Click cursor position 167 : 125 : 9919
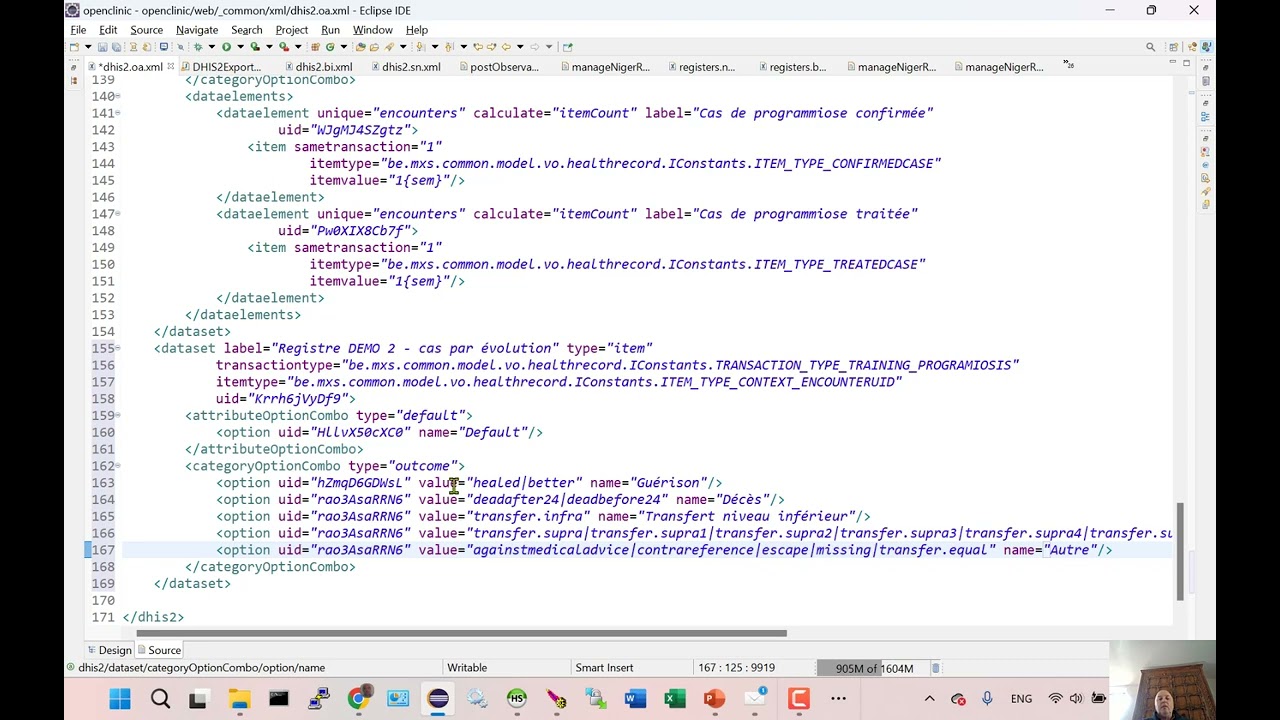Image resolution: width=1280 pixels, height=720 pixels. click(x=736, y=668)
